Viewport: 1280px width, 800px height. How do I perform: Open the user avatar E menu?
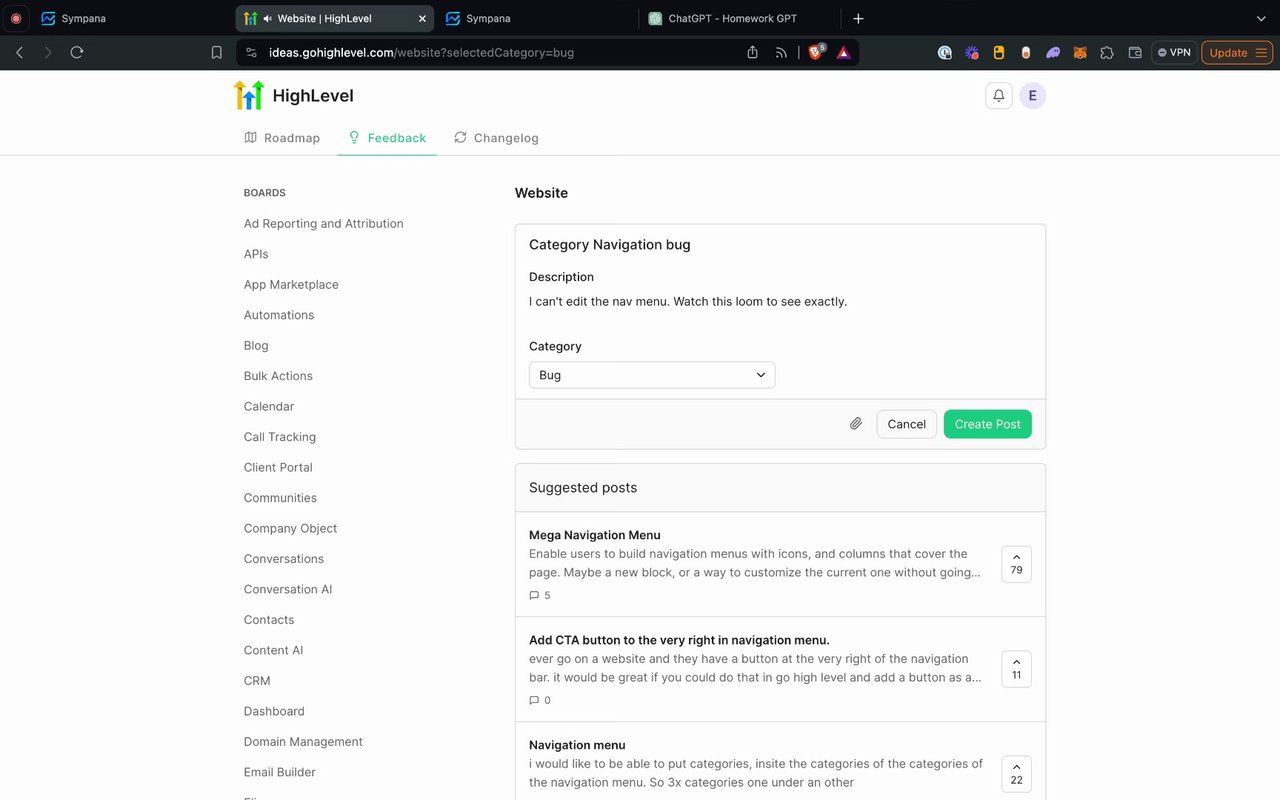click(x=1032, y=96)
